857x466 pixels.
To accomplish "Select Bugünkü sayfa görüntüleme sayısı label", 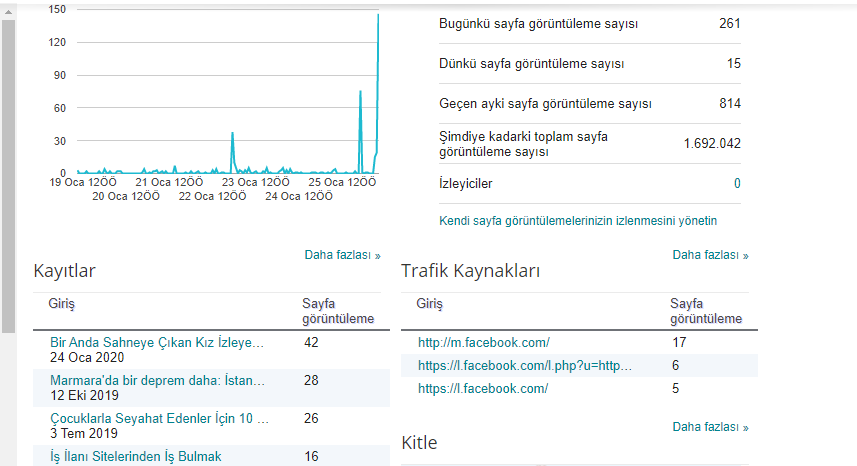I will (538, 24).
